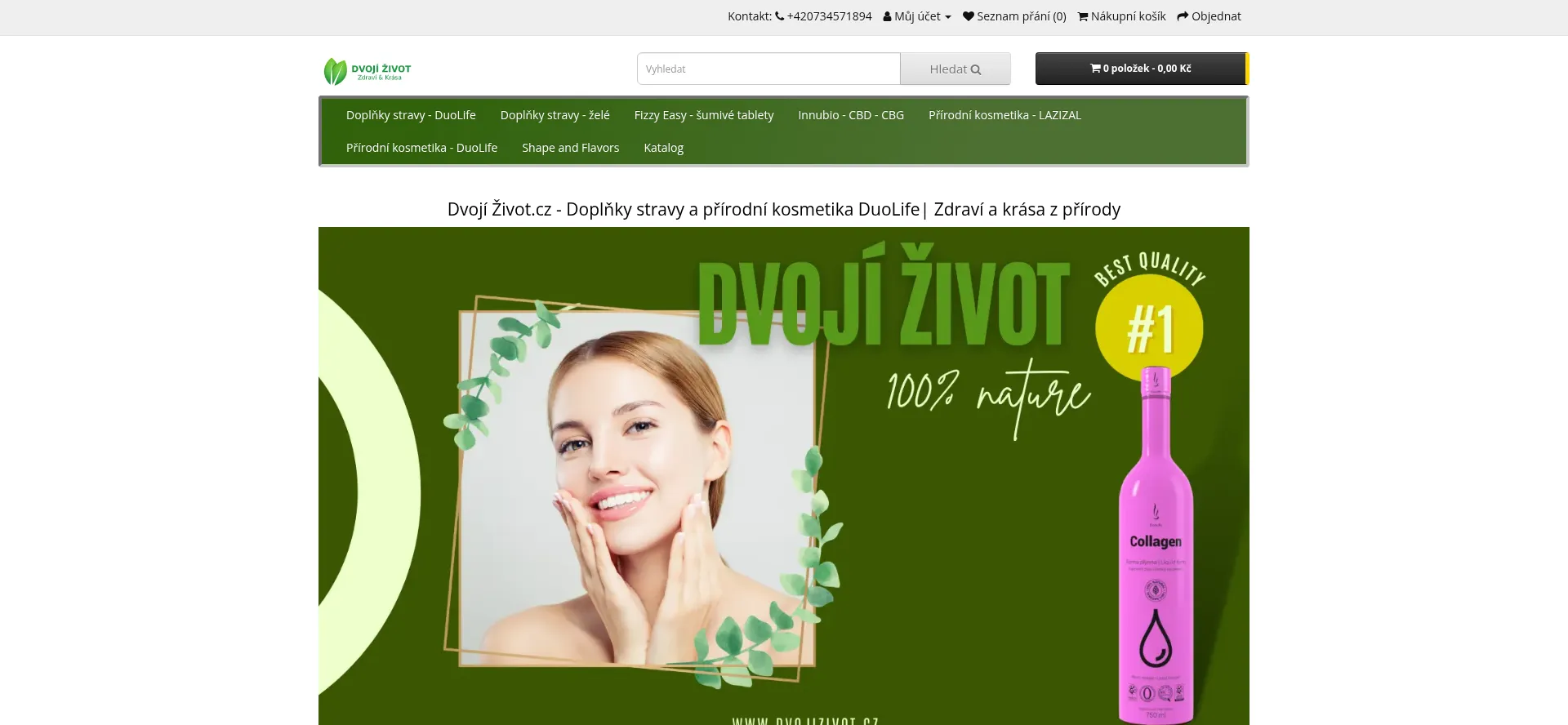Click the share arrow icon beside Objednat
The width and height of the screenshot is (1568, 725).
[x=1183, y=16]
